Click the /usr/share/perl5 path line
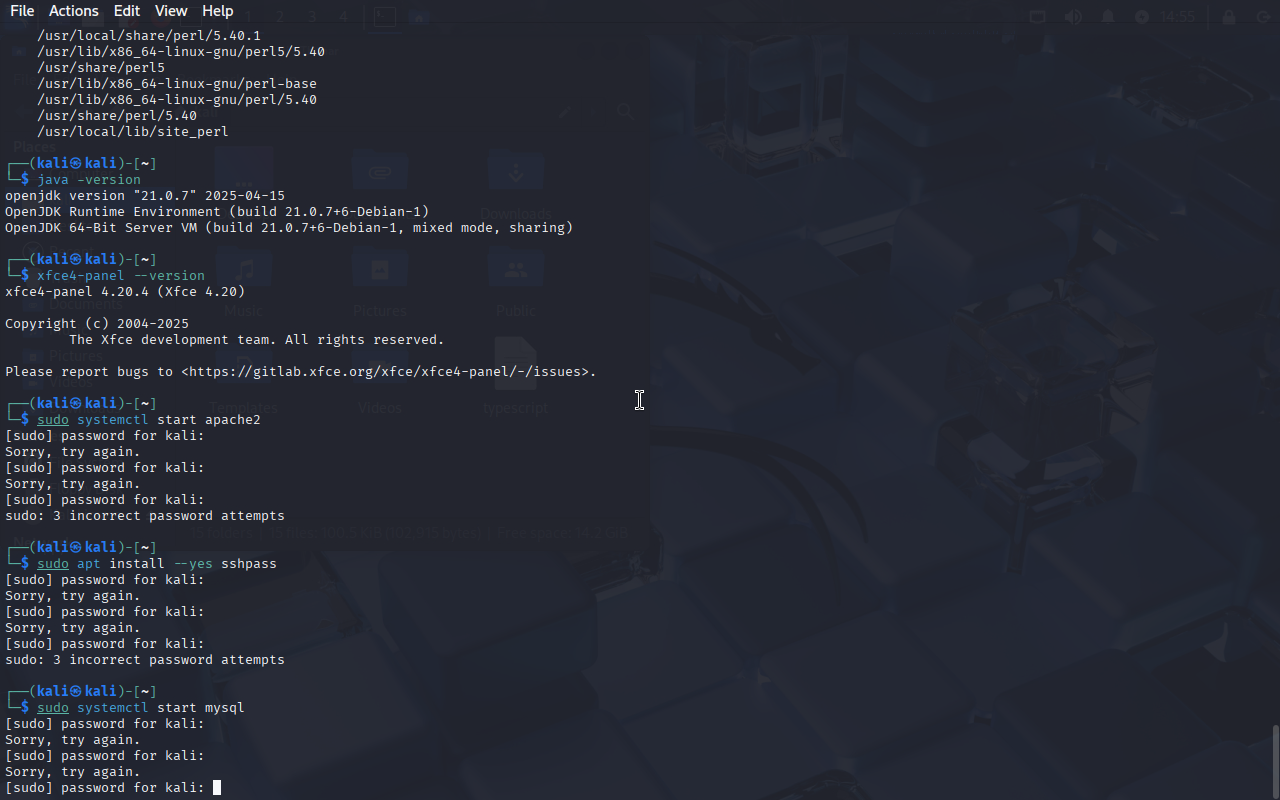The image size is (1280, 800). click(101, 68)
